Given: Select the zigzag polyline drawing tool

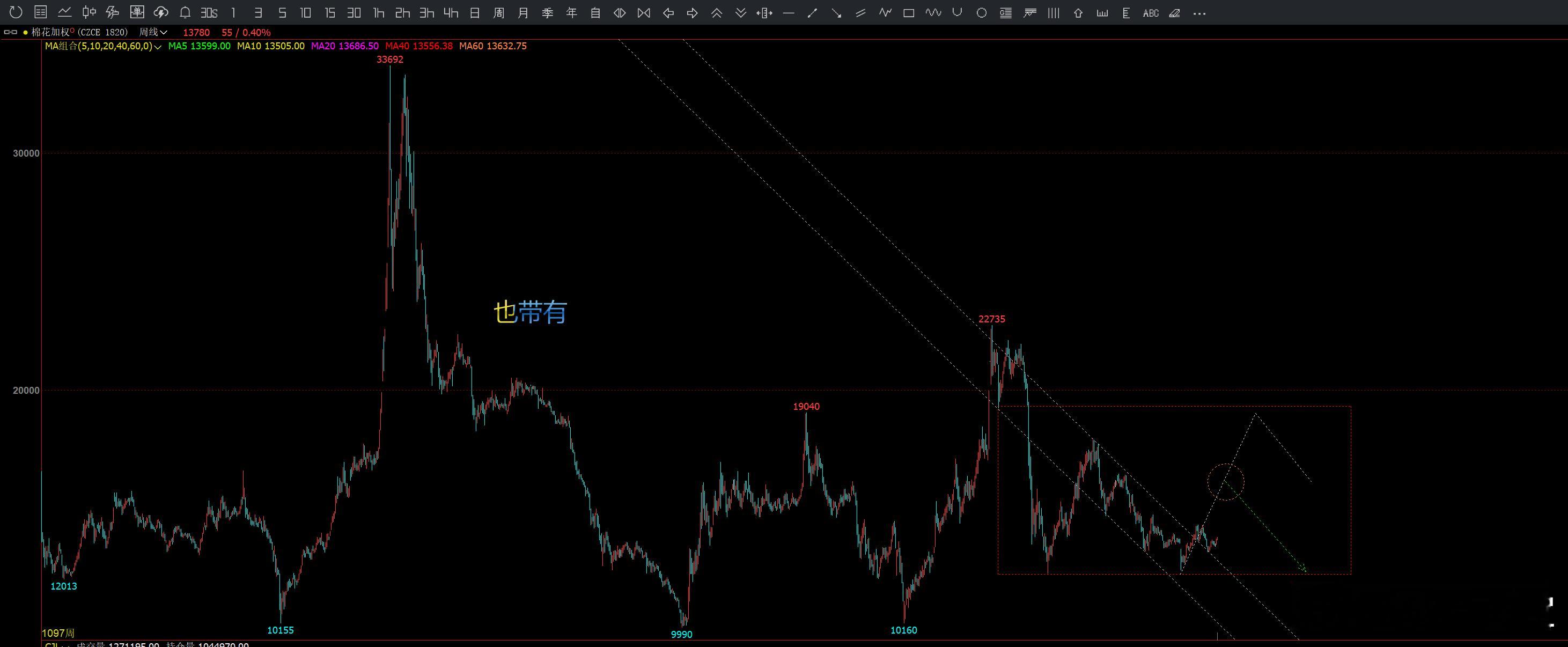Looking at the screenshot, I should click(885, 13).
